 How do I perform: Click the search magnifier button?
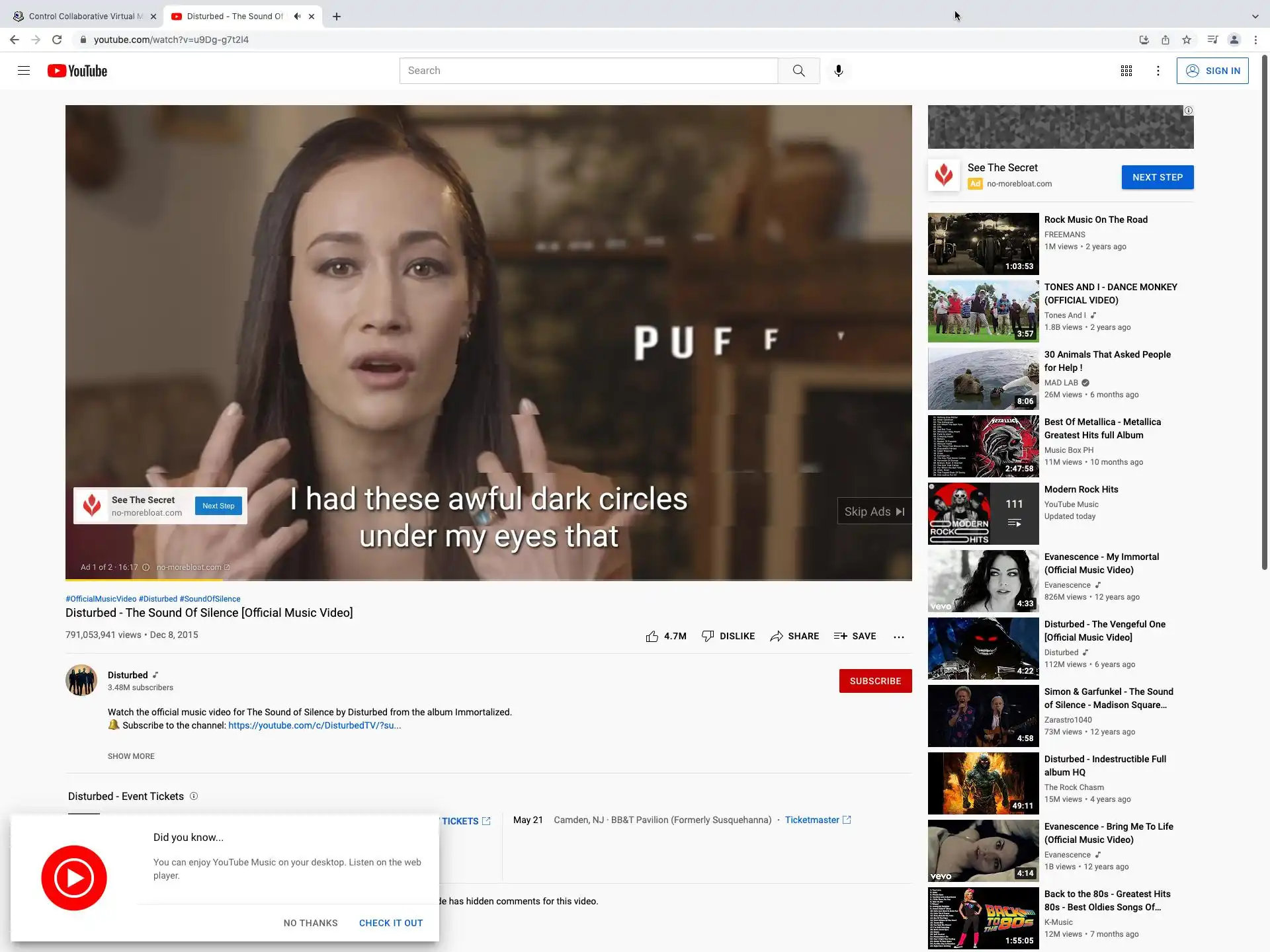798,71
